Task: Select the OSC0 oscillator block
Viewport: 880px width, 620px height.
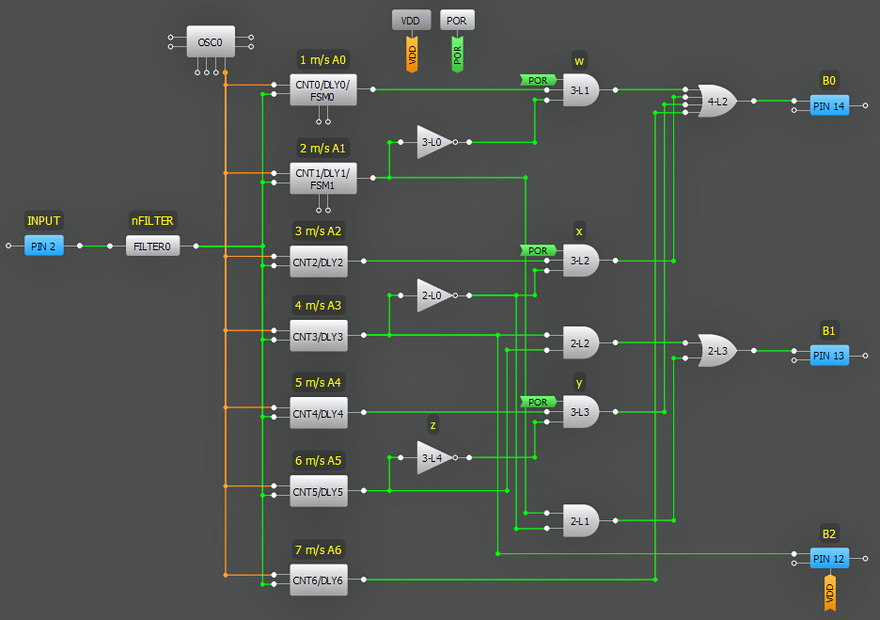Action: pyautogui.click(x=210, y=42)
